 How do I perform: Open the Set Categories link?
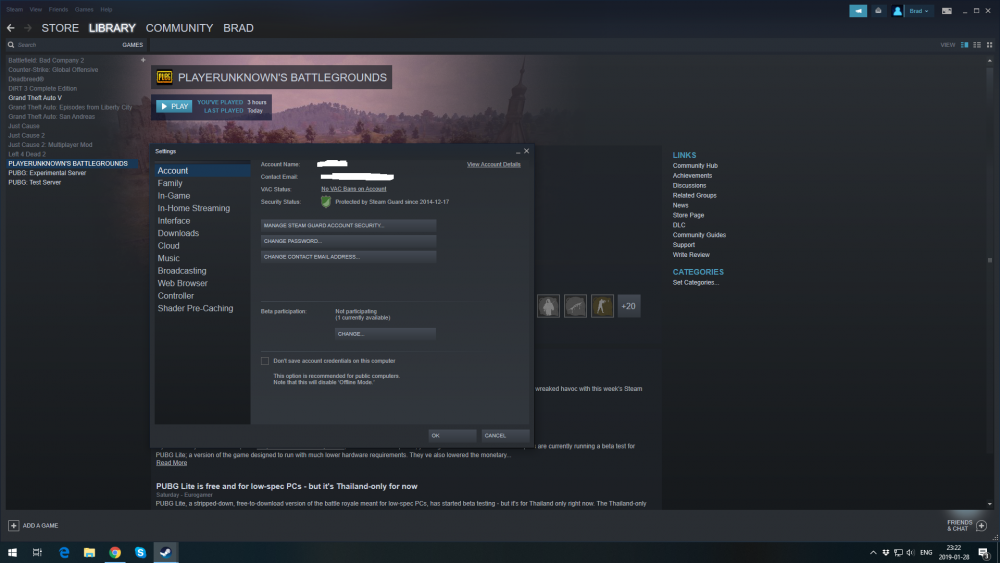click(x=695, y=282)
